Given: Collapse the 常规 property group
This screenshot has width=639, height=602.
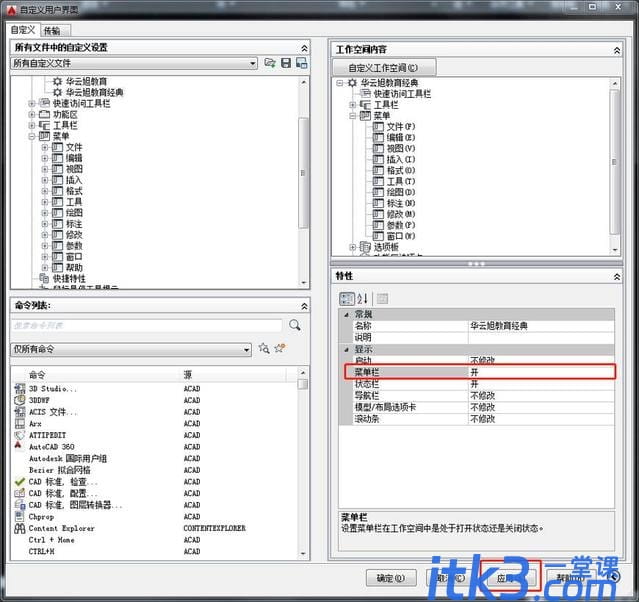Looking at the screenshot, I should [x=346, y=314].
